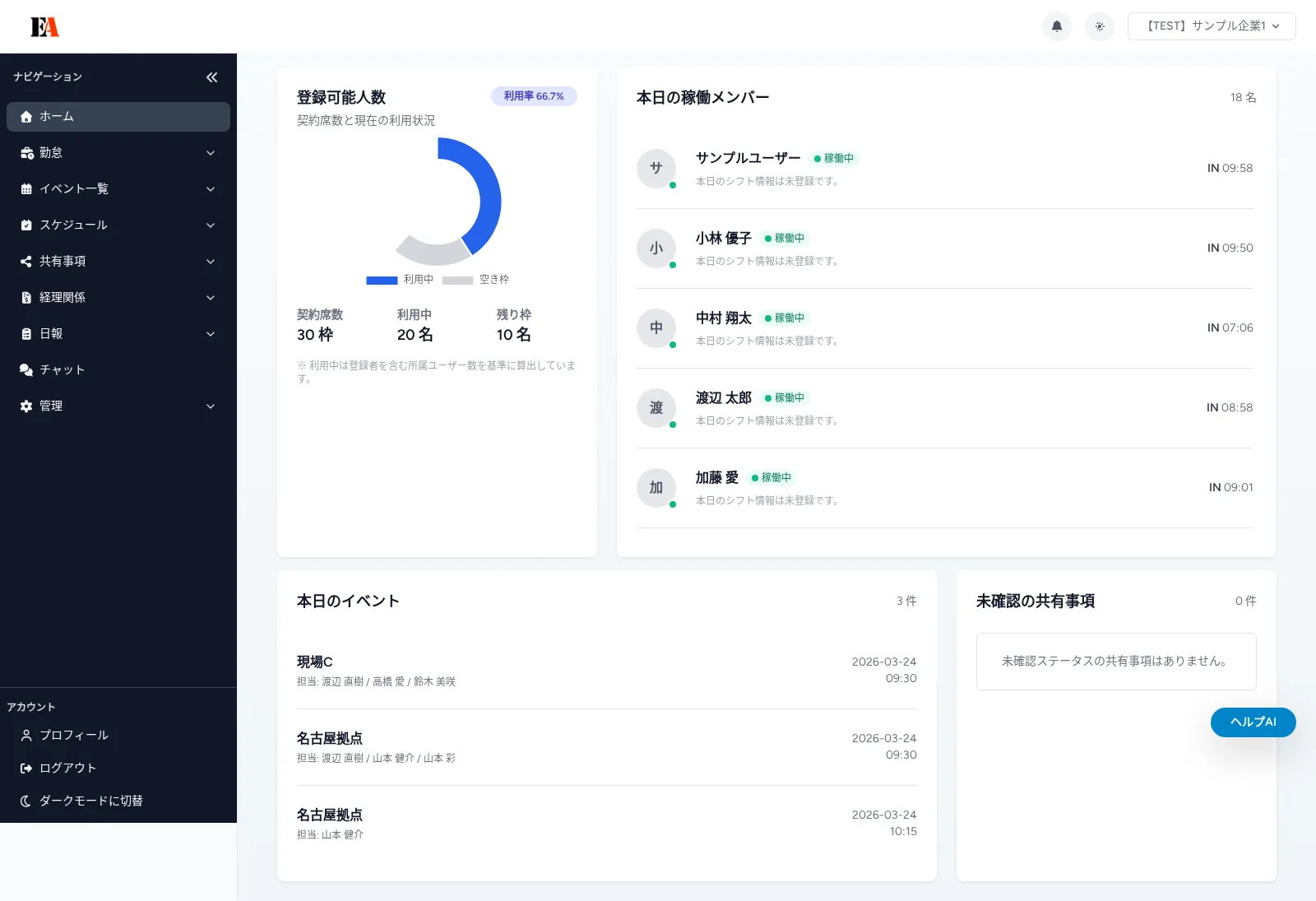Screen dimensions: 1316x901
Task: Click the profile icon next to プロフィール
Action: 25,735
